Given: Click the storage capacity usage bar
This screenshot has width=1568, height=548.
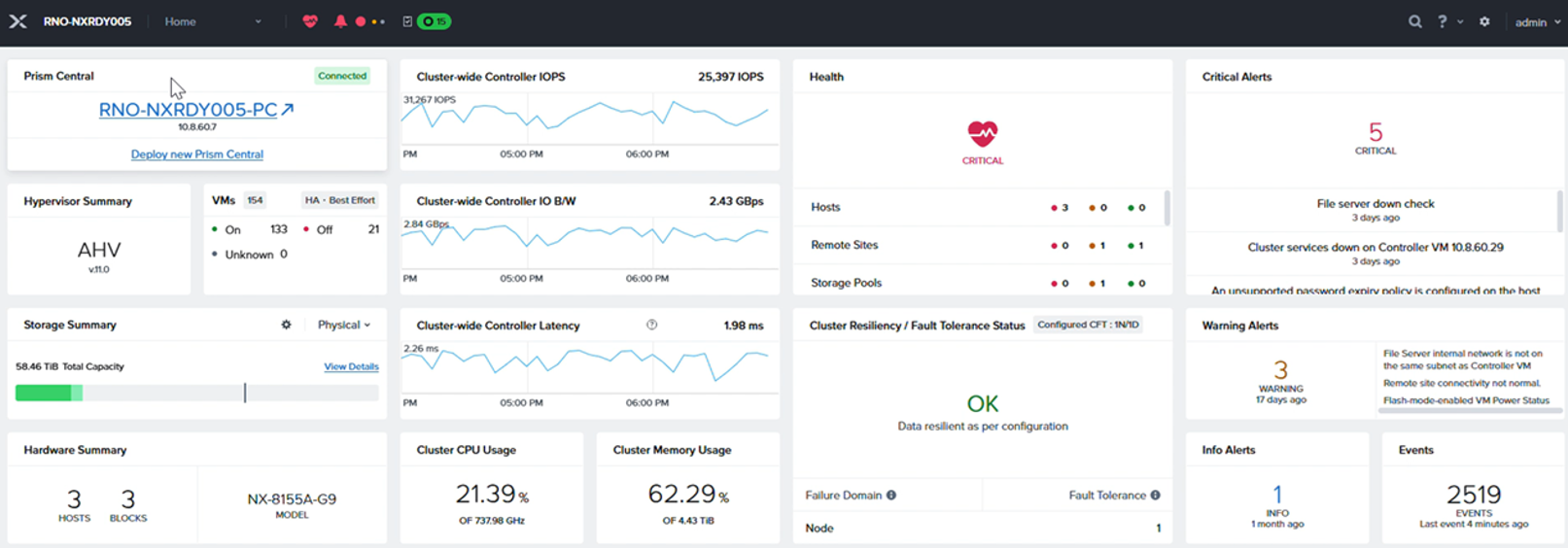Looking at the screenshot, I should (196, 393).
